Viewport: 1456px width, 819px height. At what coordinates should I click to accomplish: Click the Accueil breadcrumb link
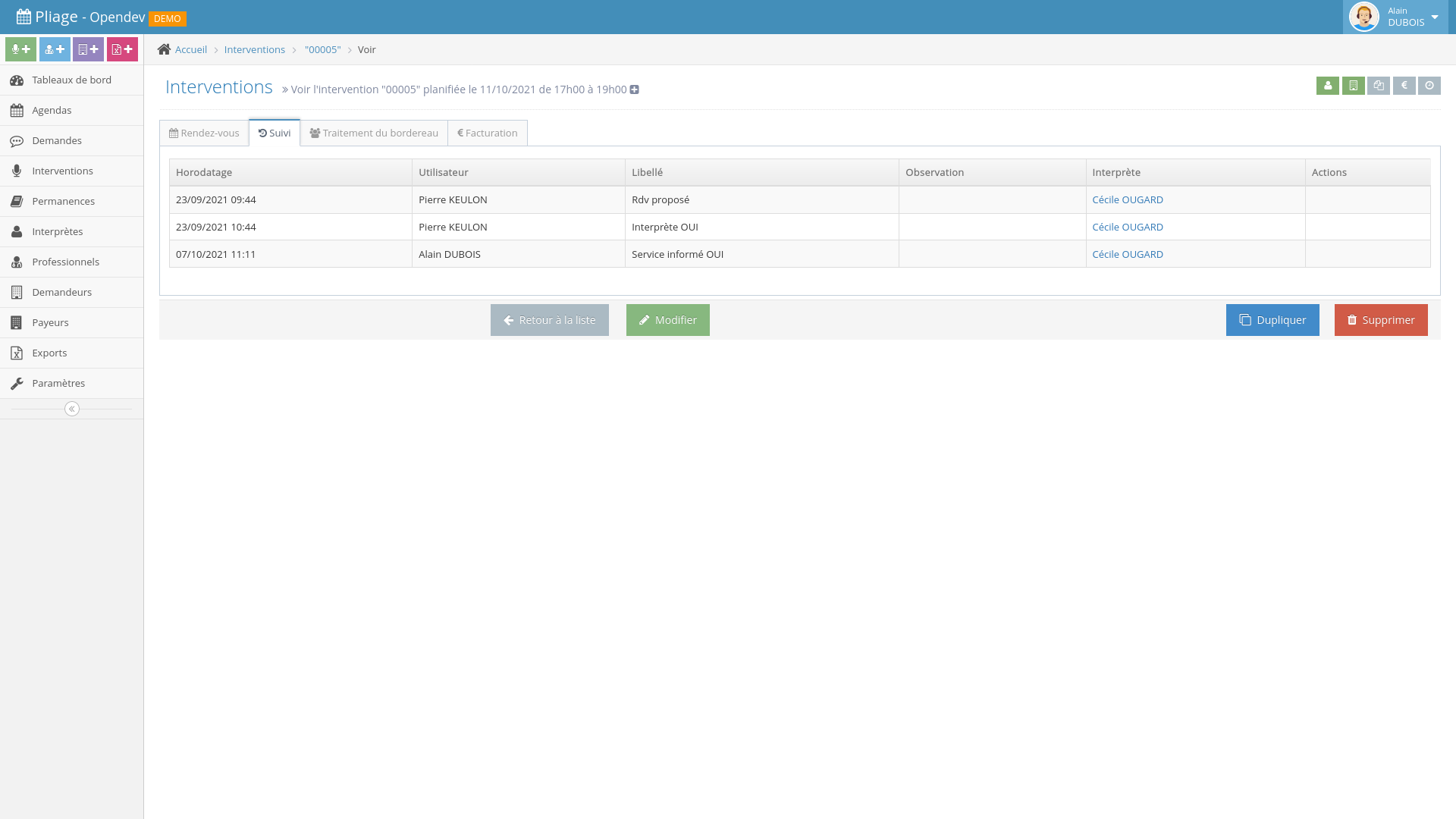point(191,49)
